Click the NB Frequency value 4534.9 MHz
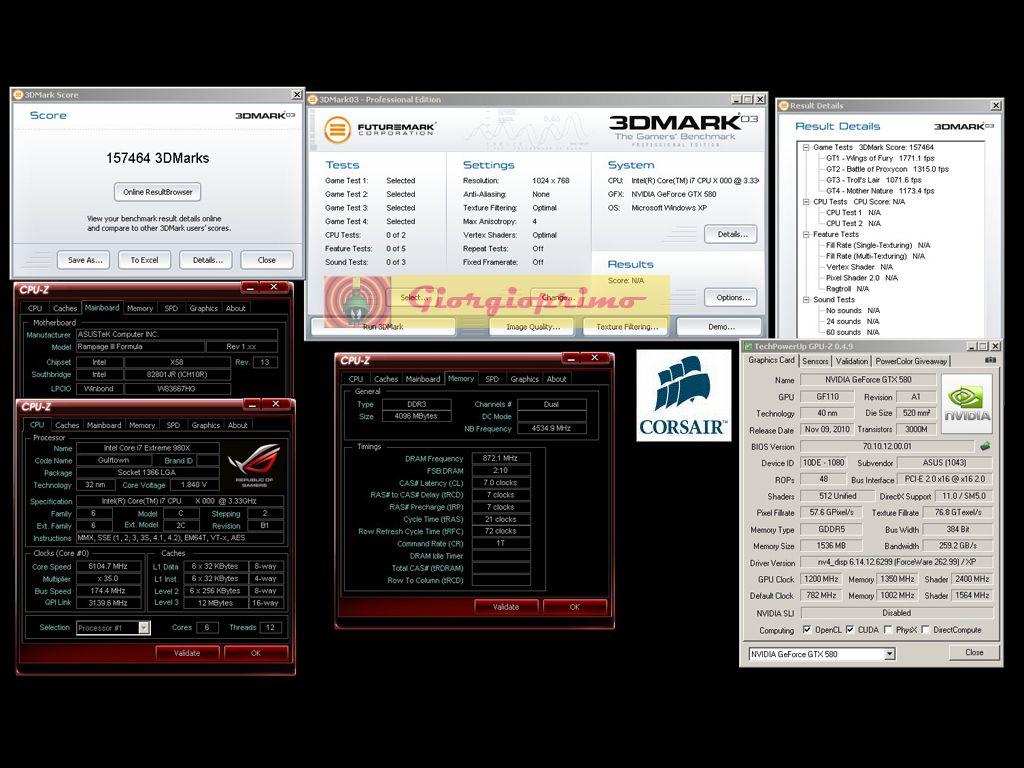The image size is (1024, 768). coord(551,428)
